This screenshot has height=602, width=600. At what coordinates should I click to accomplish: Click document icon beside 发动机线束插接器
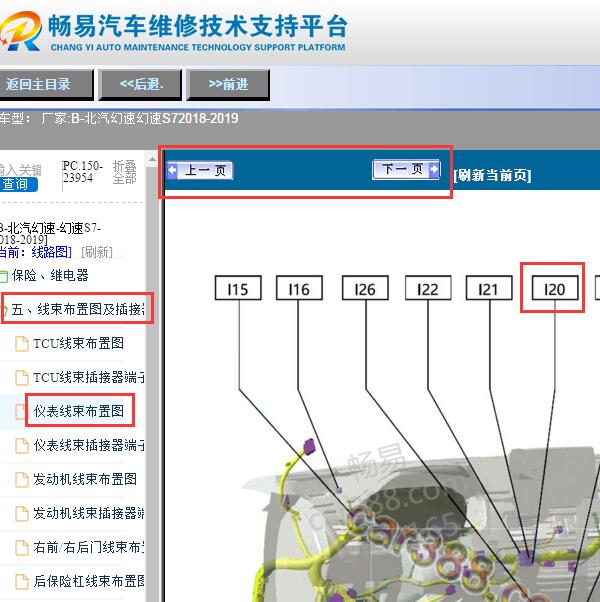click(x=21, y=514)
